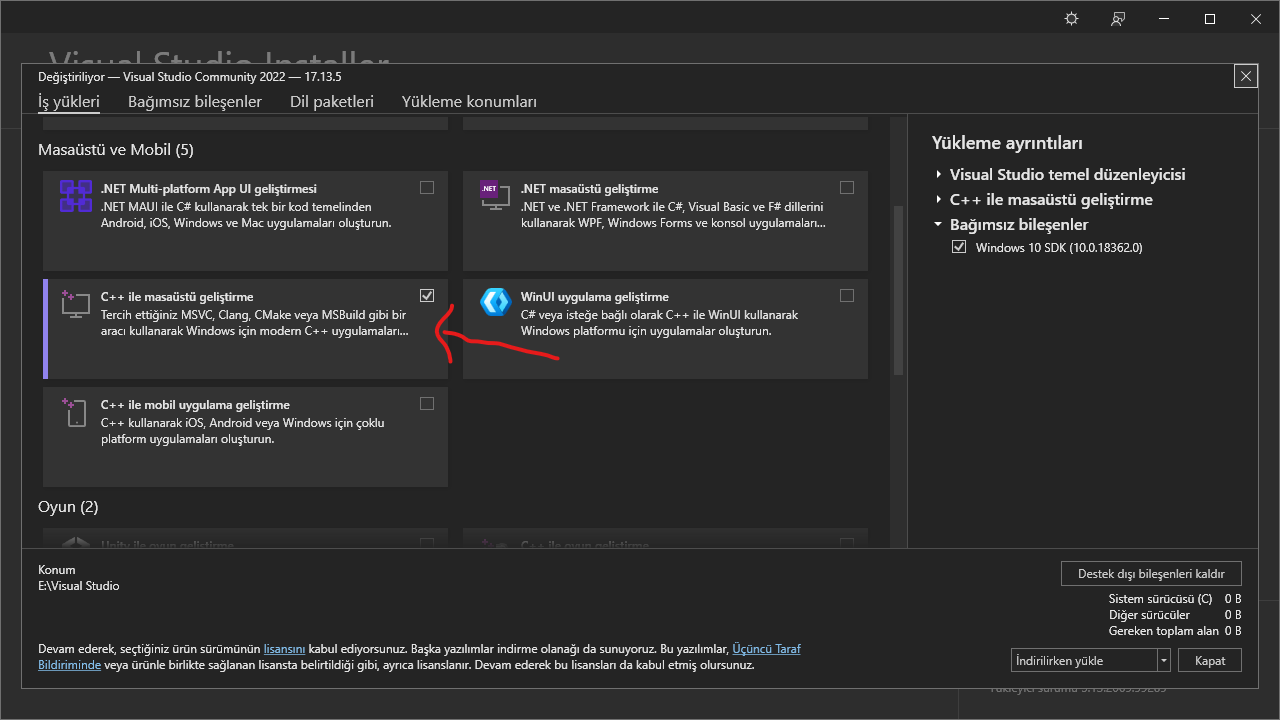This screenshot has height=720, width=1280.
Task: Close the Değiştiriliyor dialog with the X
Action: pyautogui.click(x=1245, y=76)
